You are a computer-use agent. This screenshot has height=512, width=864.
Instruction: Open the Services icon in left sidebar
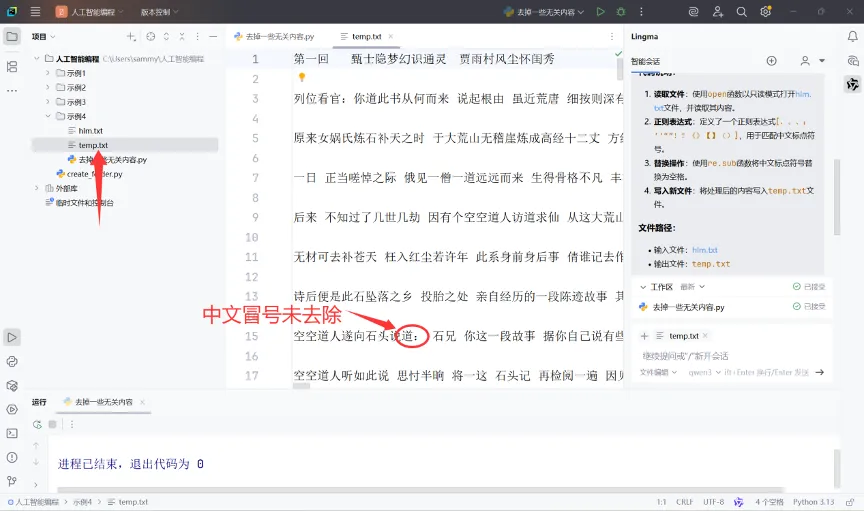12,409
